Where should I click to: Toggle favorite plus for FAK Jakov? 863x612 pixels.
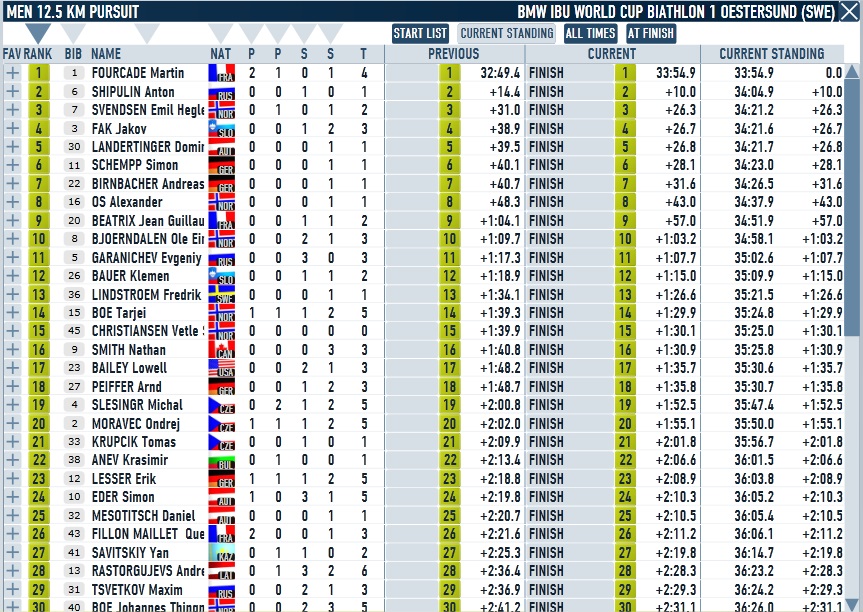click(13, 128)
